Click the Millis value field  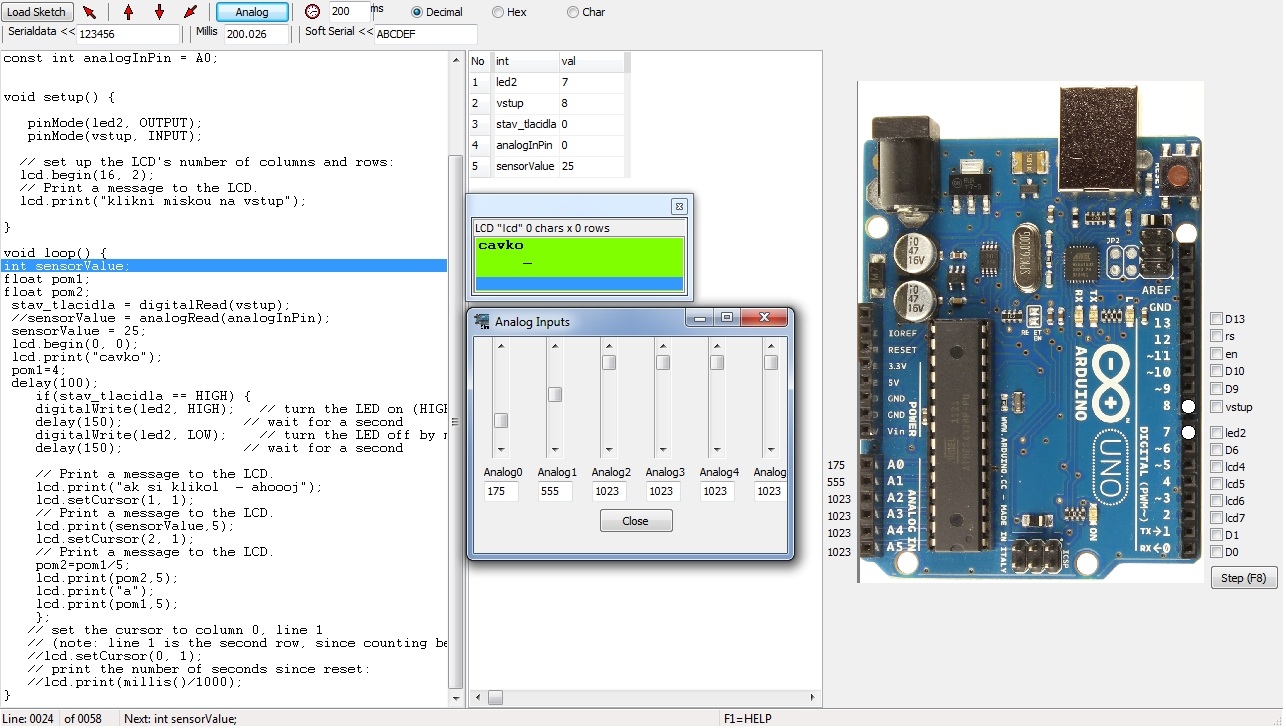tap(258, 34)
